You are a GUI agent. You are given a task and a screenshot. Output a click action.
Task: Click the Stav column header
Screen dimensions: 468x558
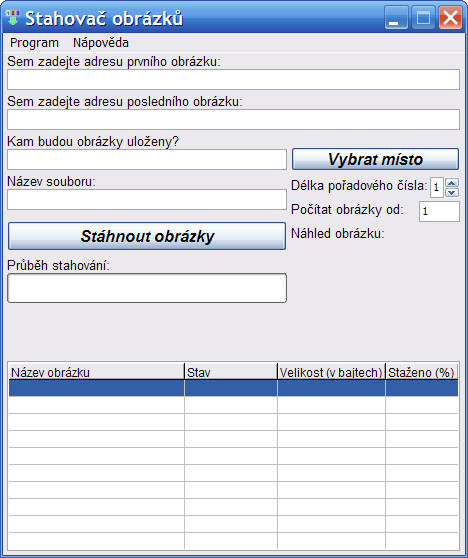[x=231, y=372]
